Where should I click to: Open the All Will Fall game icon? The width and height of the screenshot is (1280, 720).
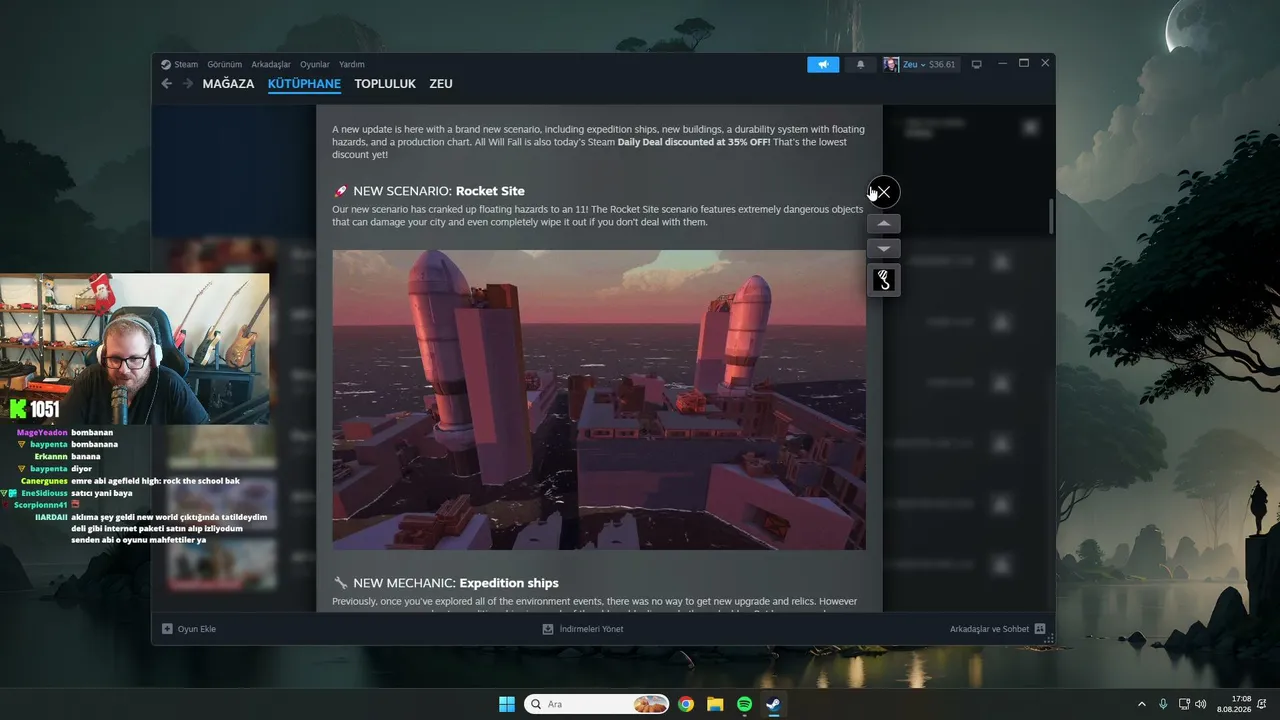pyautogui.click(x=884, y=280)
